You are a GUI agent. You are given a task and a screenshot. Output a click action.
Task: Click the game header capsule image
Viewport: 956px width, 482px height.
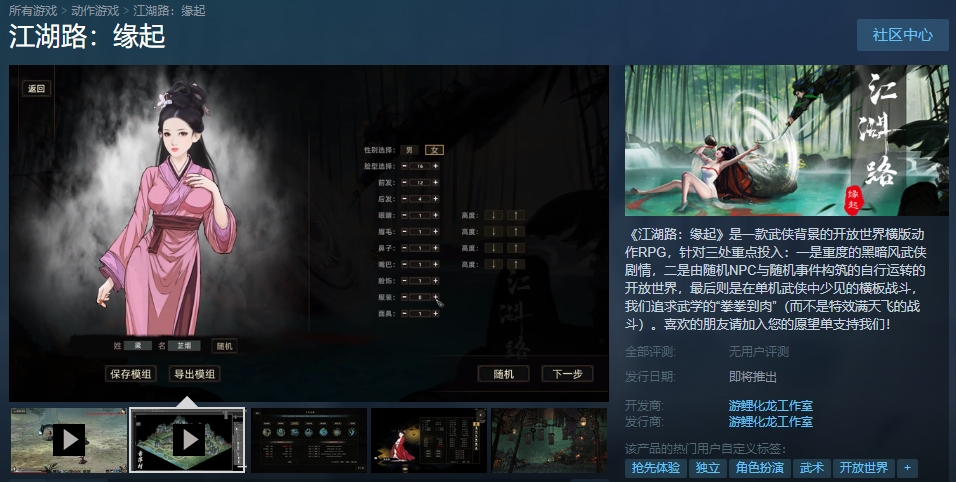[x=787, y=140]
